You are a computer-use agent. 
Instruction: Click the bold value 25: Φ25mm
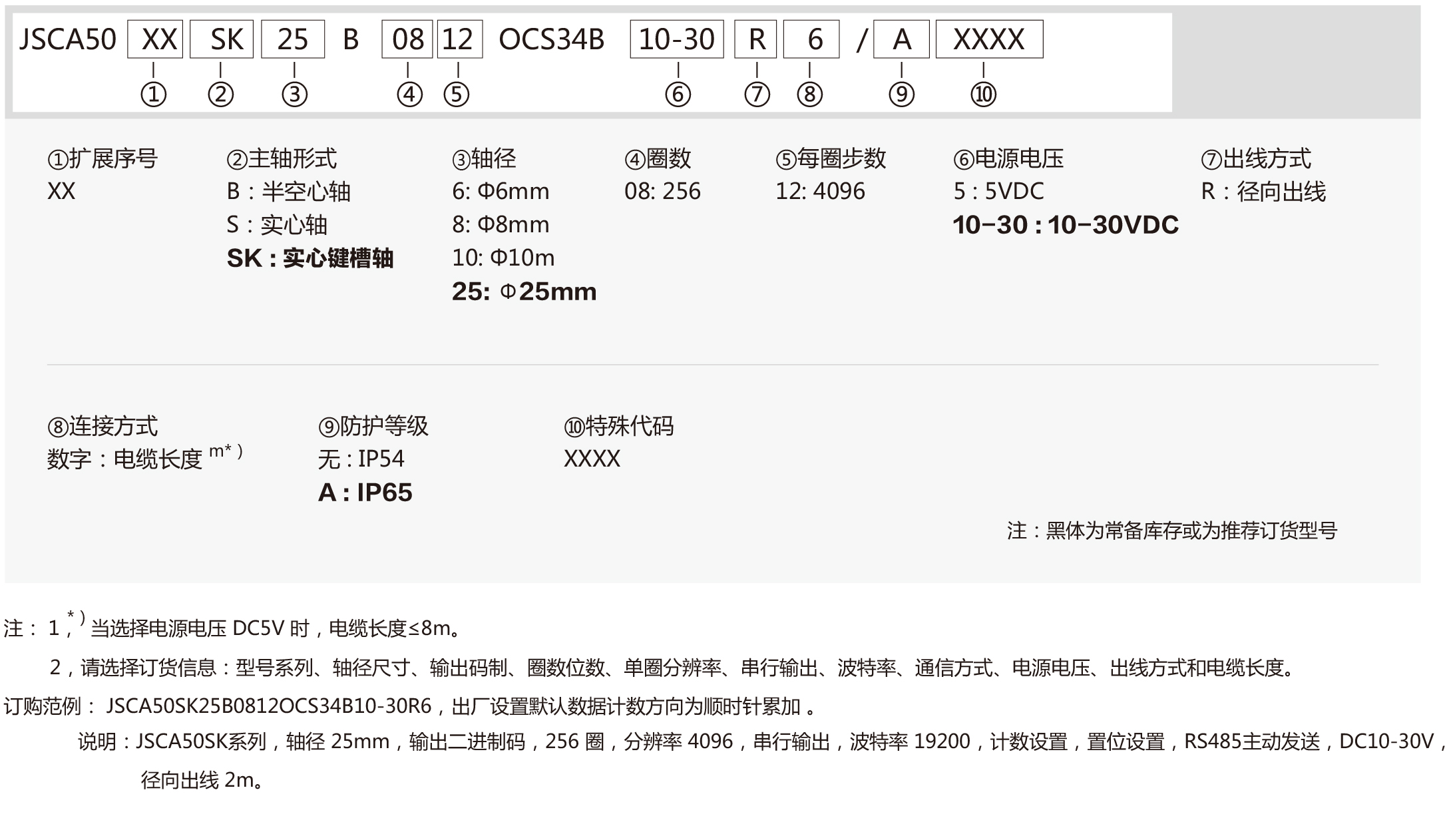(524, 292)
